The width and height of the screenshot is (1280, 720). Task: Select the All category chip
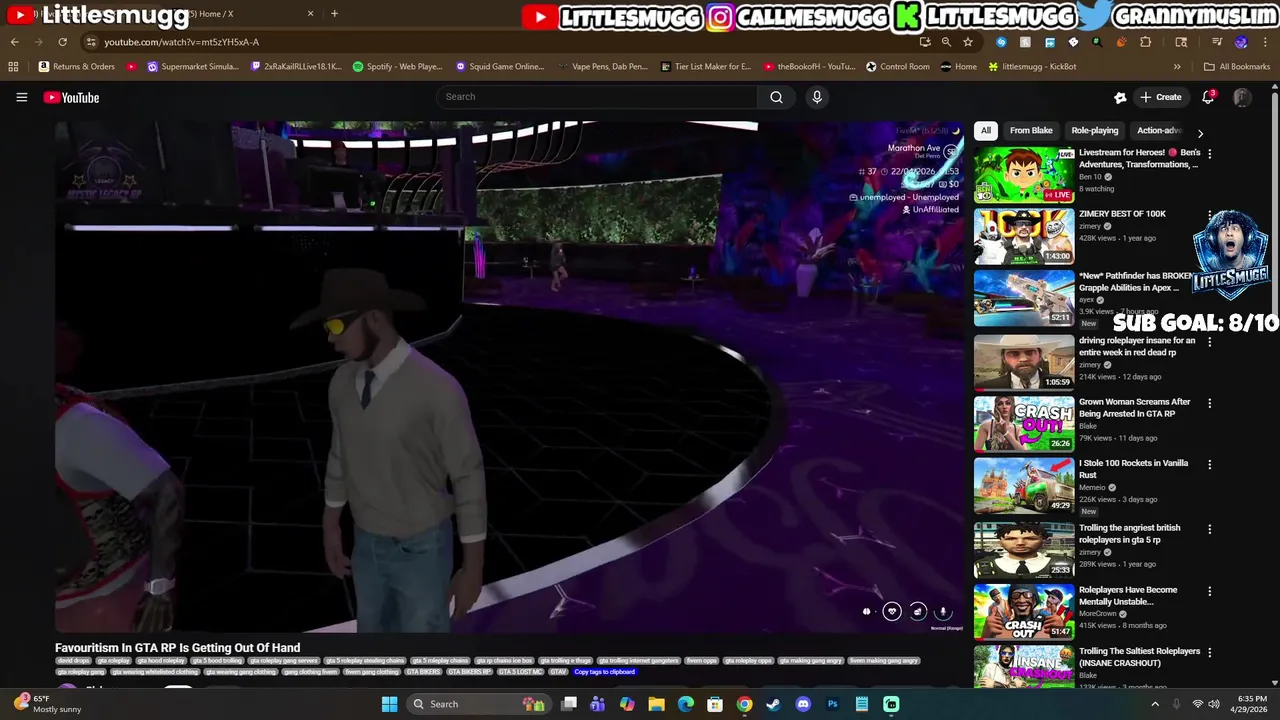pos(985,130)
